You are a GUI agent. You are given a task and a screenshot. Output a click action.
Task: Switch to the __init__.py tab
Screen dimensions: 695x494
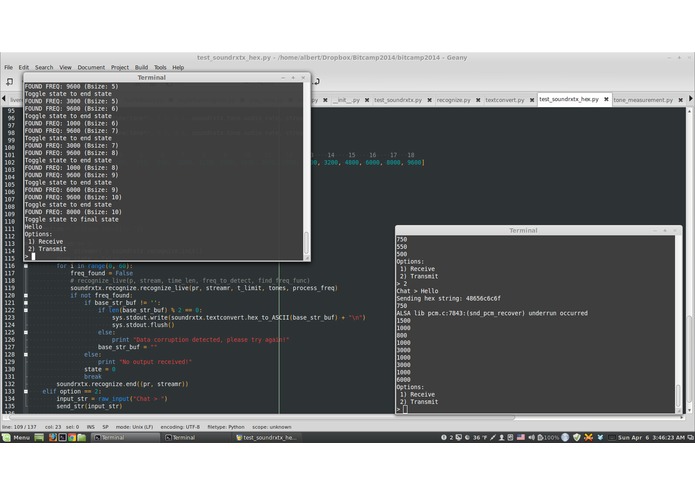tap(346, 100)
